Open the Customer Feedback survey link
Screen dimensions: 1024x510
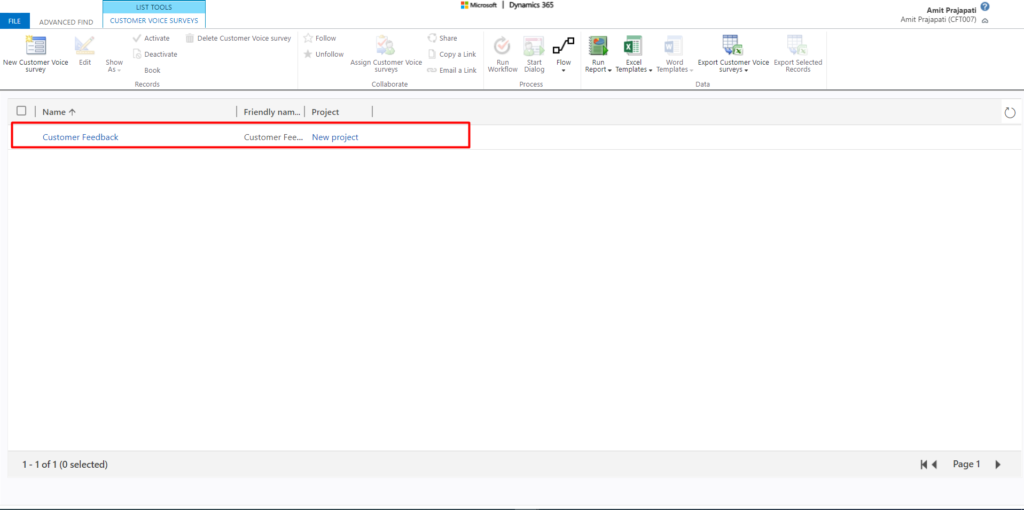click(80, 137)
